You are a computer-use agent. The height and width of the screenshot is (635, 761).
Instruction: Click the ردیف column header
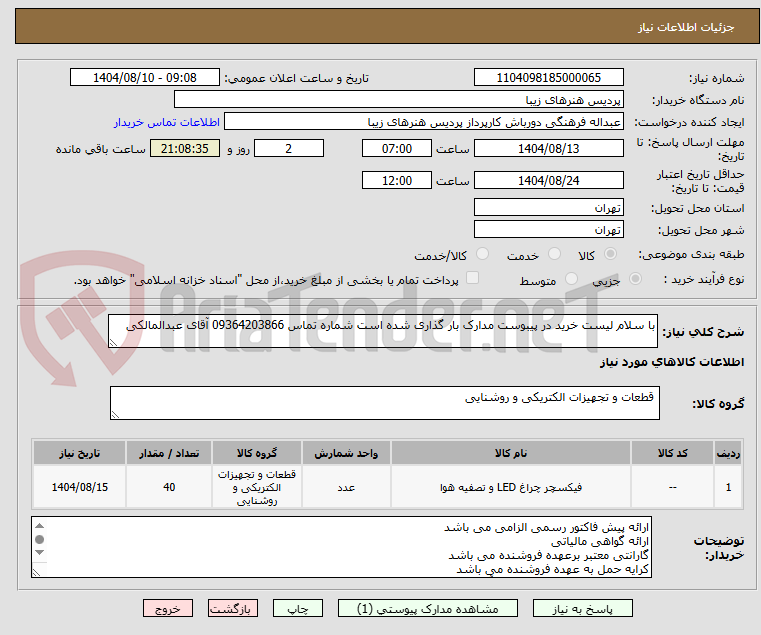728,453
